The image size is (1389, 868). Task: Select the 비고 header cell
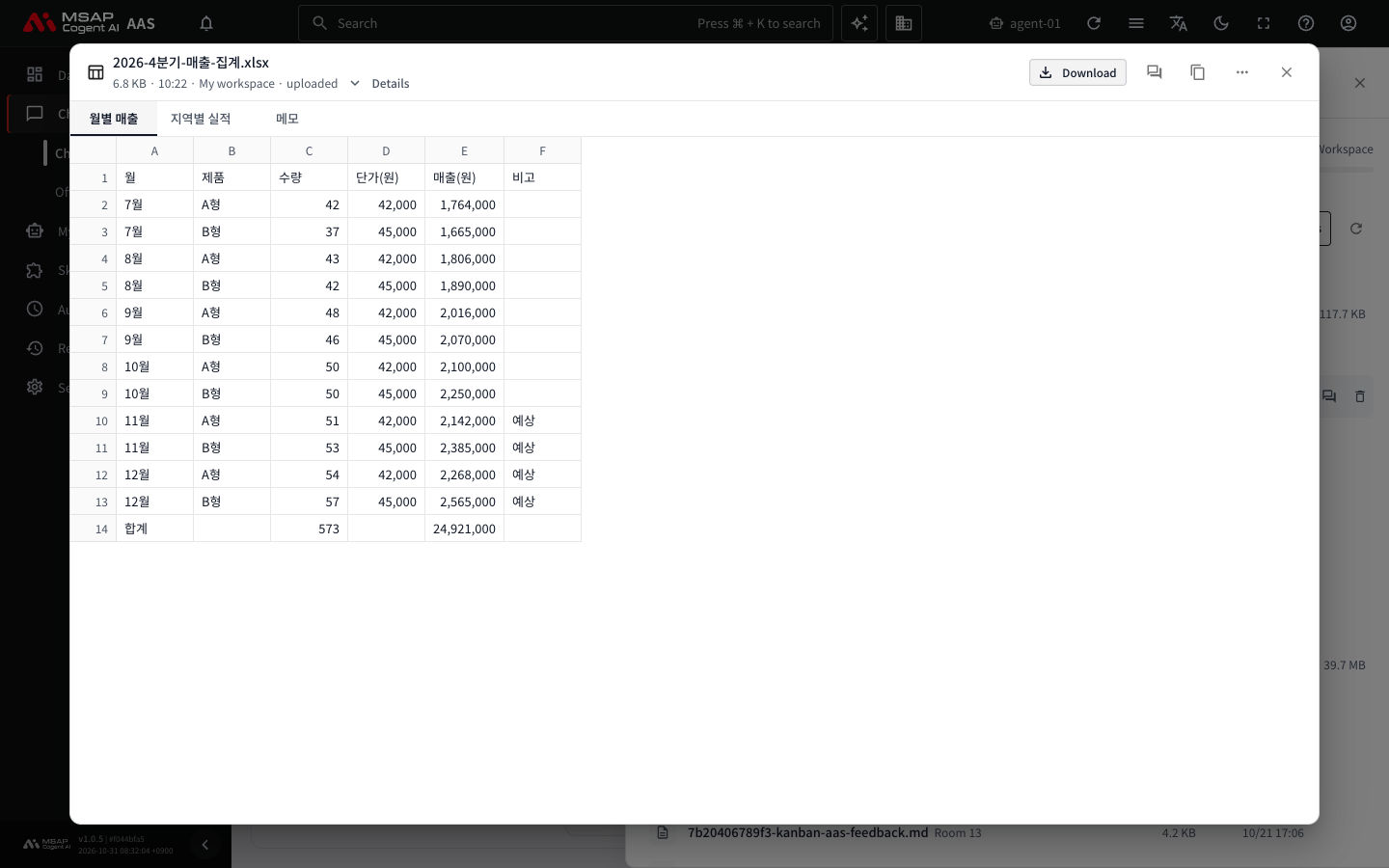pos(542,177)
